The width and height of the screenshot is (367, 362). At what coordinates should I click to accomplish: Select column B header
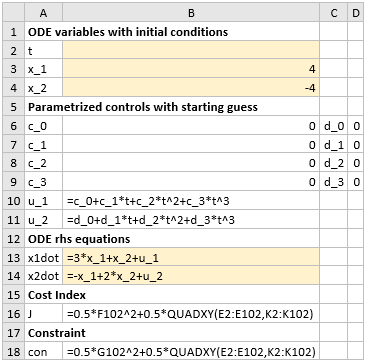coord(191,13)
